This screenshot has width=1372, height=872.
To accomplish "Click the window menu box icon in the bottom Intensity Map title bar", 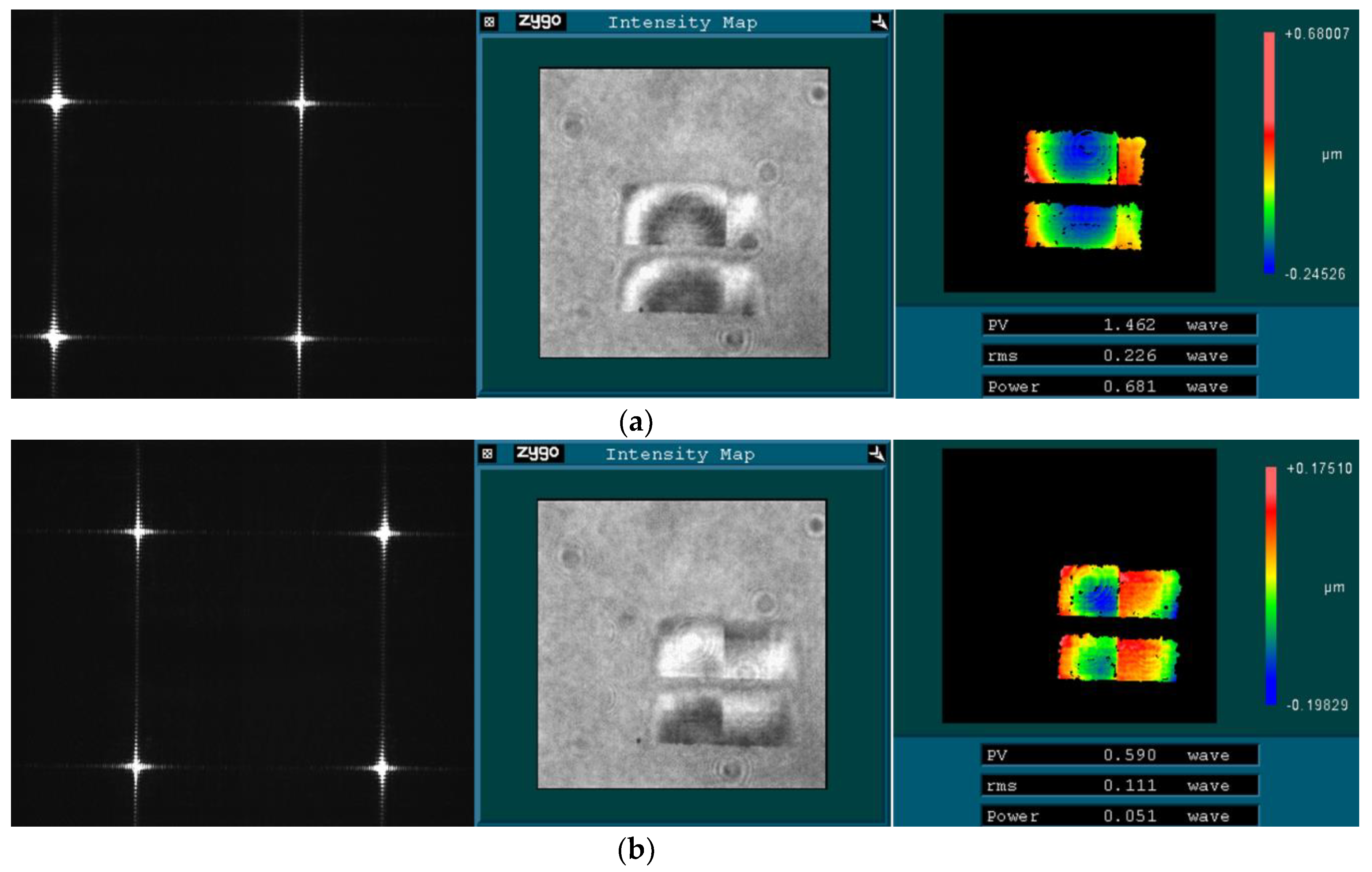I will pos(487,454).
